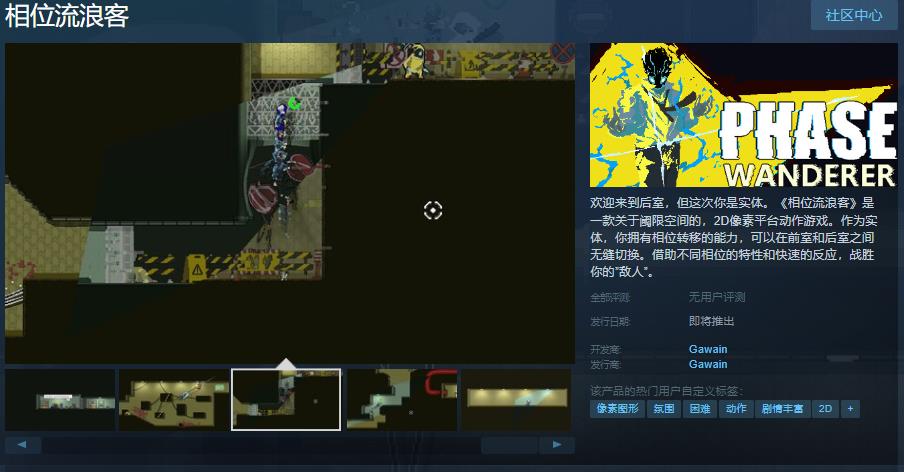Select the first screenshot thumbnail
The width and height of the screenshot is (904, 472).
pos(60,400)
